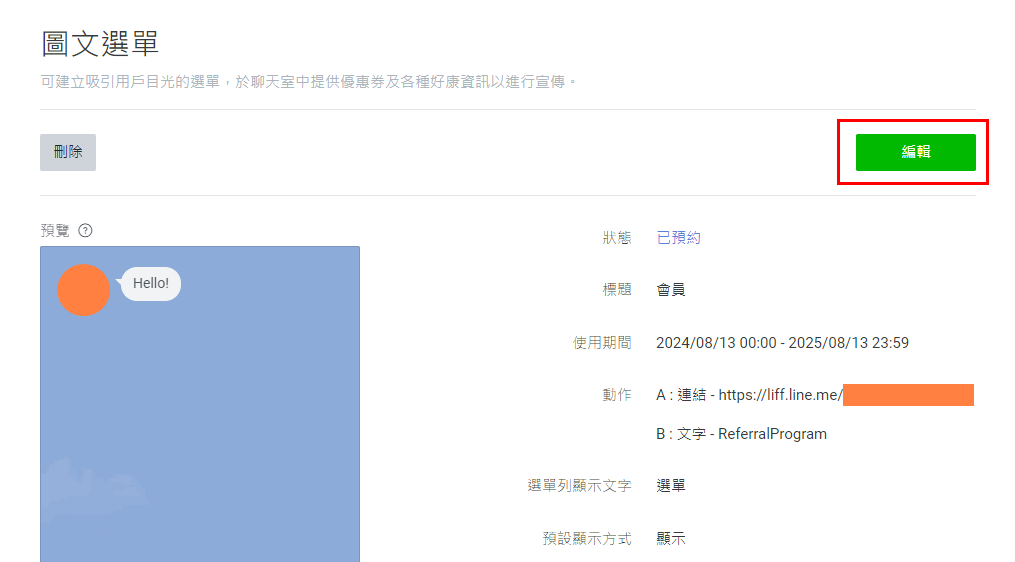Viewport: 1015px width, 562px height.
Task: Click the 會員 title value
Action: click(x=670, y=290)
